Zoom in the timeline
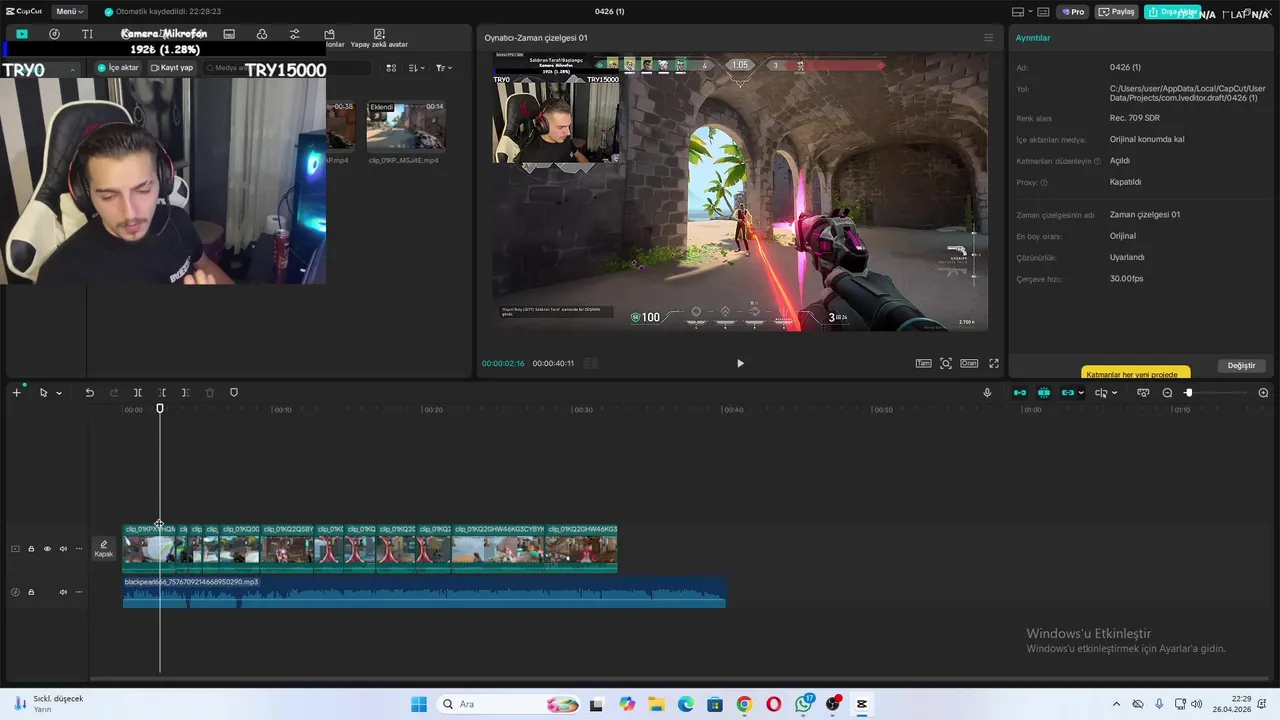 pyautogui.click(x=1263, y=393)
